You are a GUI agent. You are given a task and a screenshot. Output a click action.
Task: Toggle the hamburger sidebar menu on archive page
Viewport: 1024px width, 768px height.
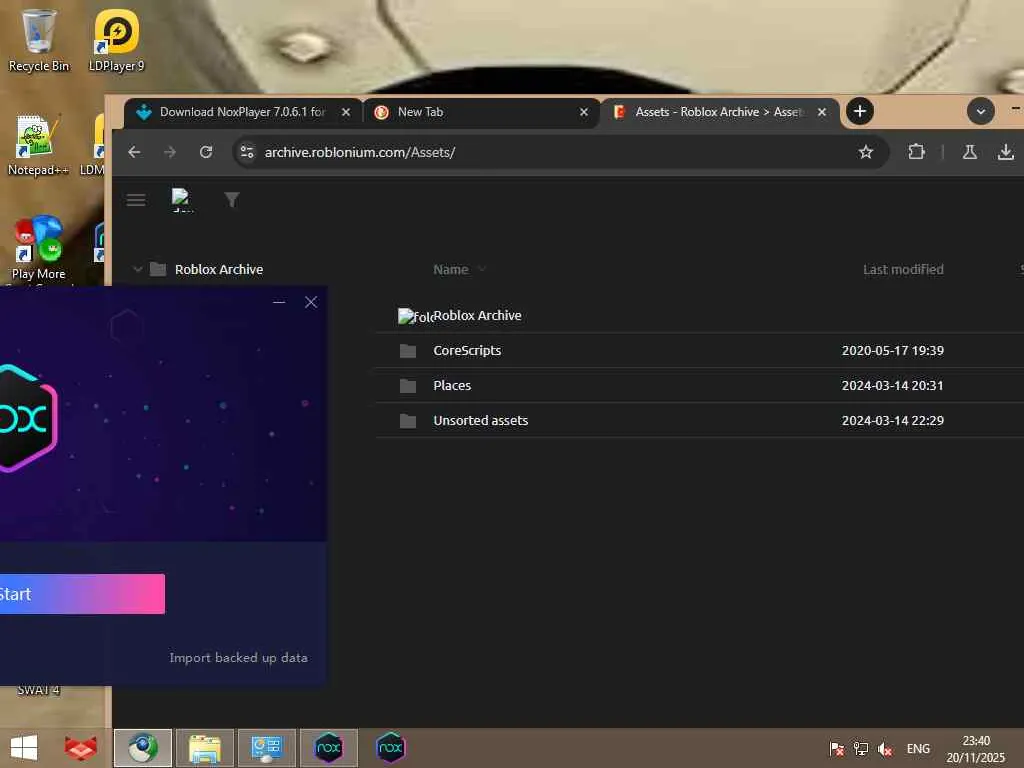point(136,200)
